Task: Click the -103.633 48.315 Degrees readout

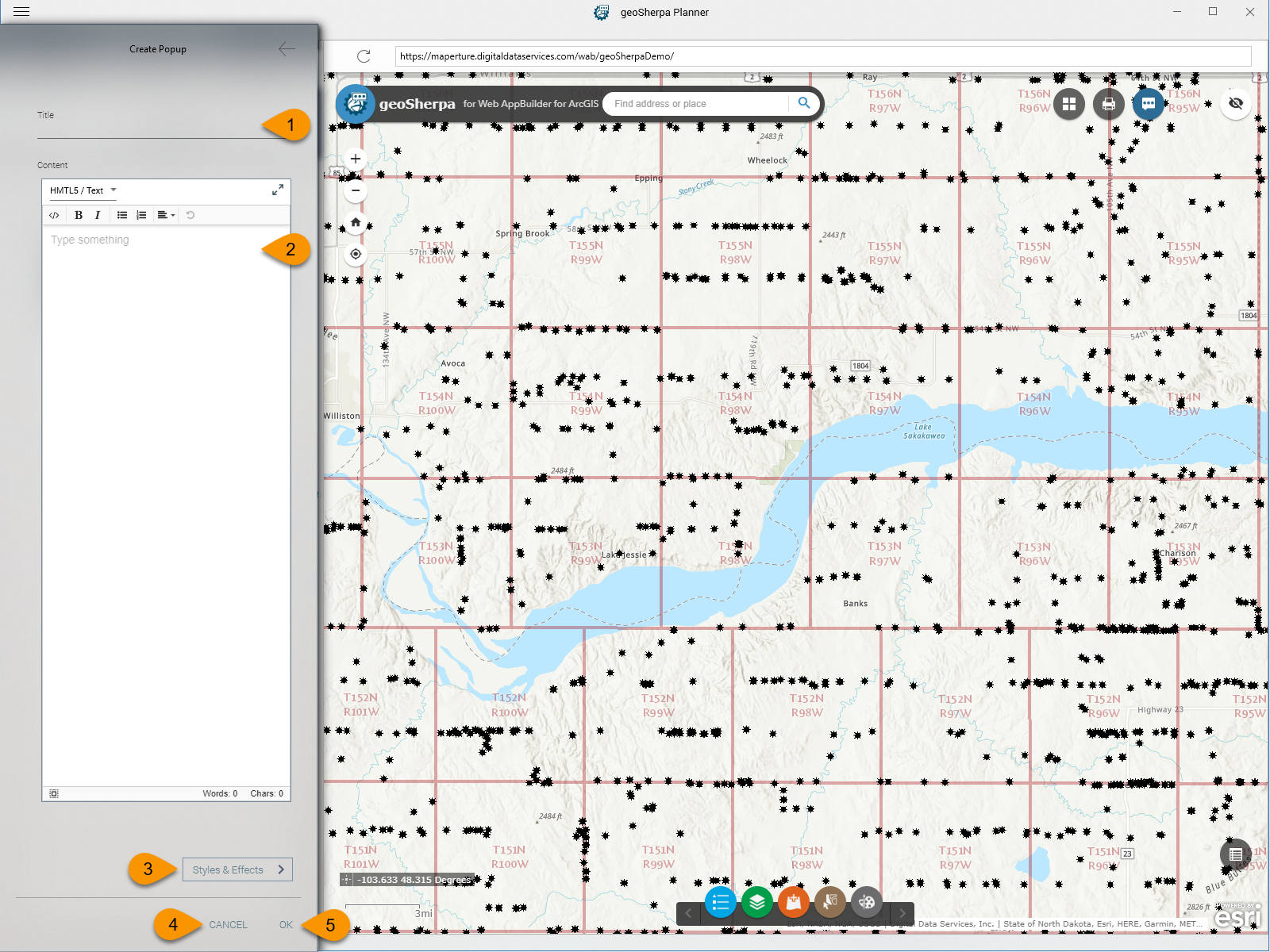Action: pos(414,880)
